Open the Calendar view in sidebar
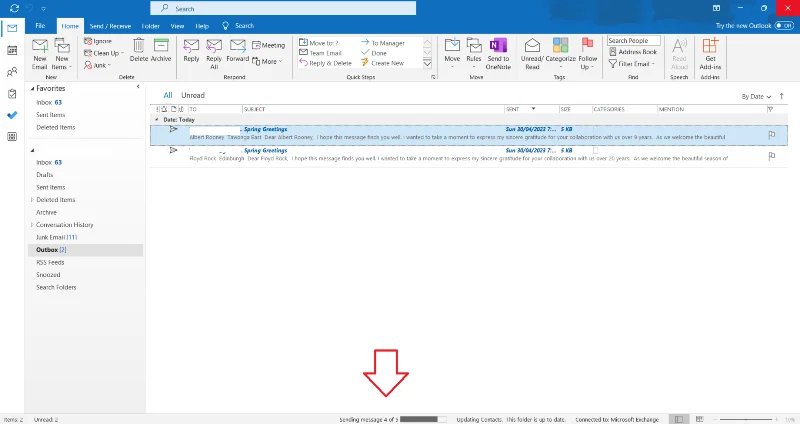The width and height of the screenshot is (800, 424). click(x=12, y=50)
